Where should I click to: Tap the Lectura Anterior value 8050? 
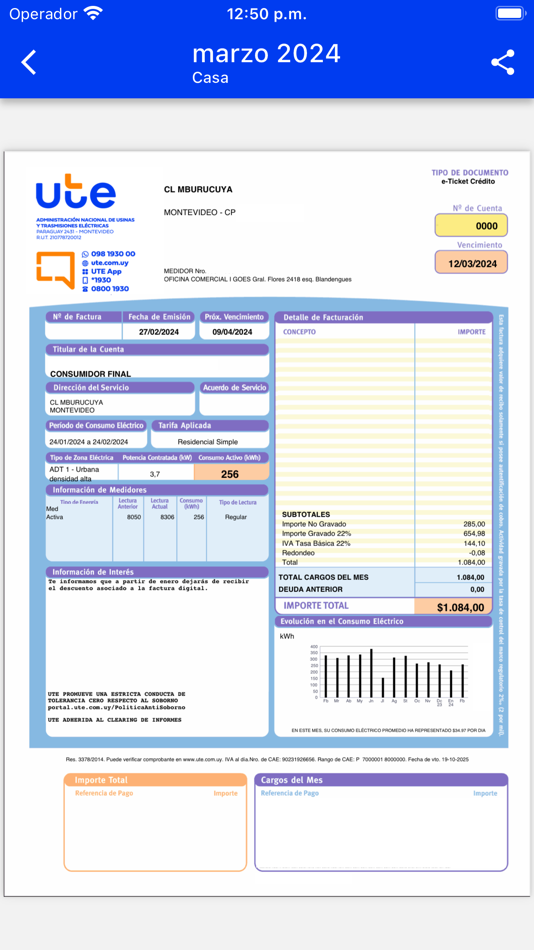[x=134, y=517]
